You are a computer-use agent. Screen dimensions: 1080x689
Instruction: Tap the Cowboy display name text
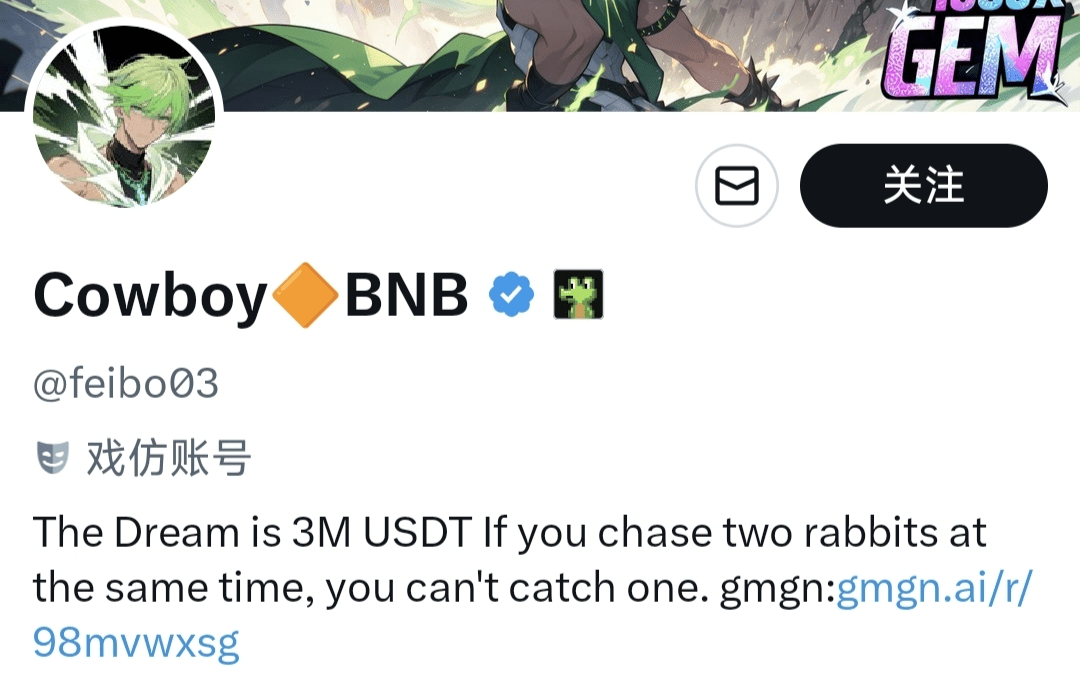[x=150, y=297]
